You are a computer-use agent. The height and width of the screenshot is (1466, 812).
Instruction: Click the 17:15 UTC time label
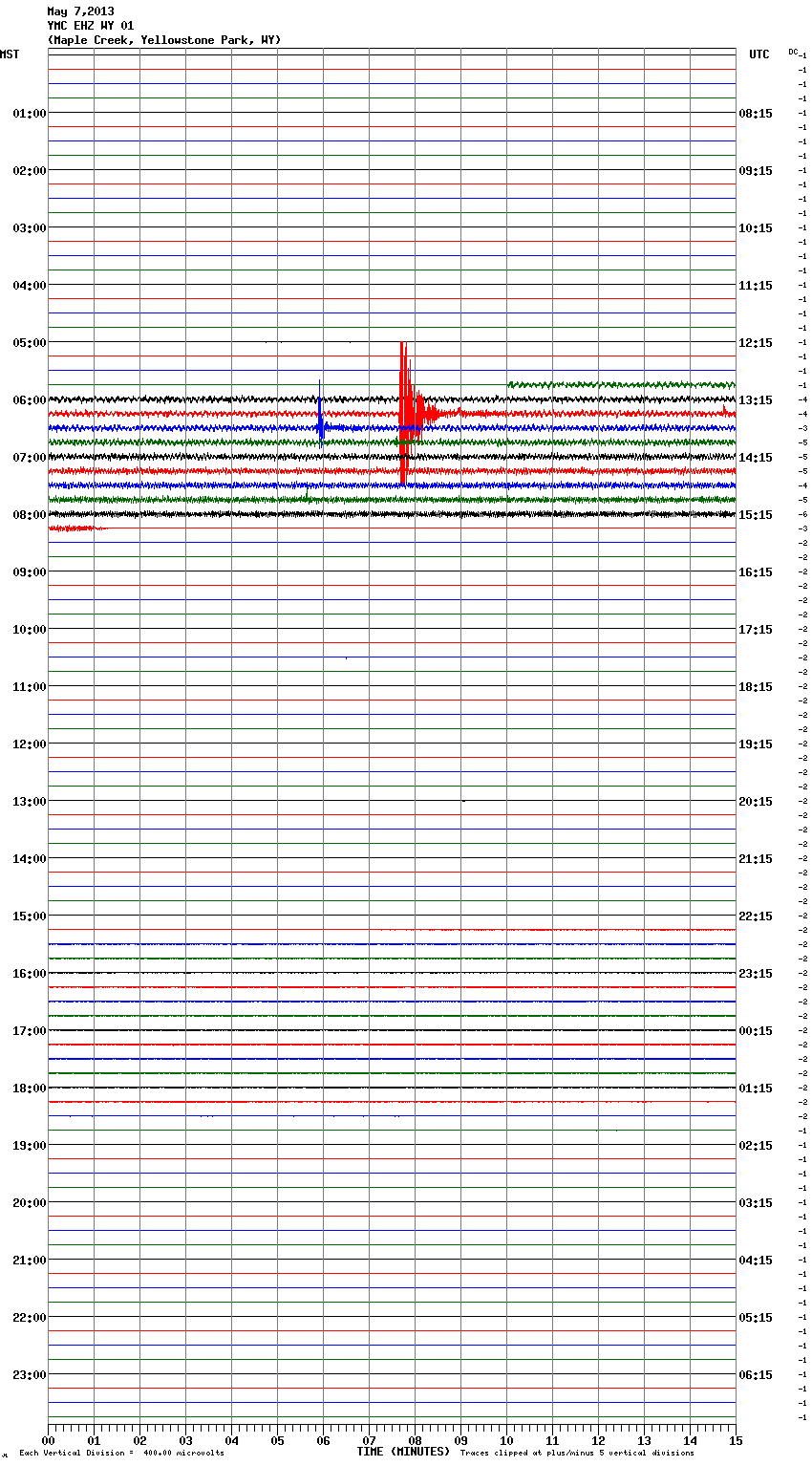(x=756, y=630)
